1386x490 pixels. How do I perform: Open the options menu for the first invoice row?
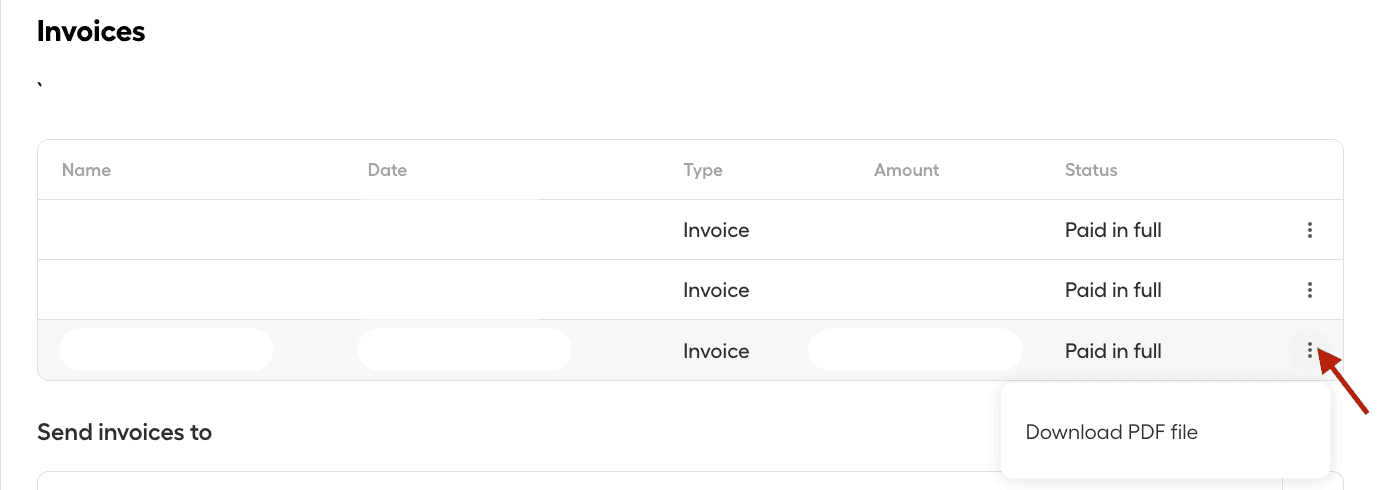coord(1309,230)
